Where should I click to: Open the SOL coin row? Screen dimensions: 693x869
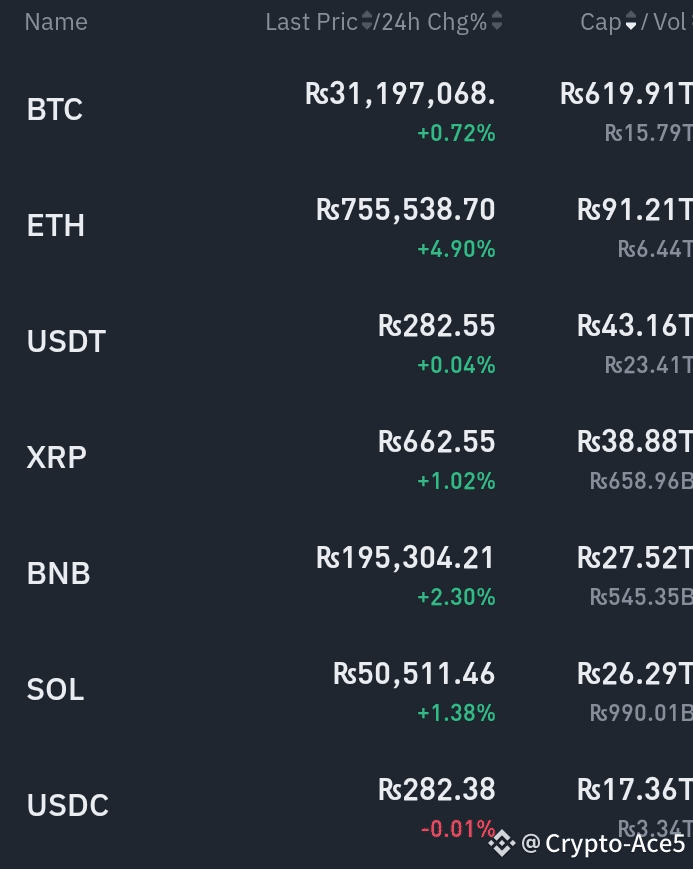[346, 690]
